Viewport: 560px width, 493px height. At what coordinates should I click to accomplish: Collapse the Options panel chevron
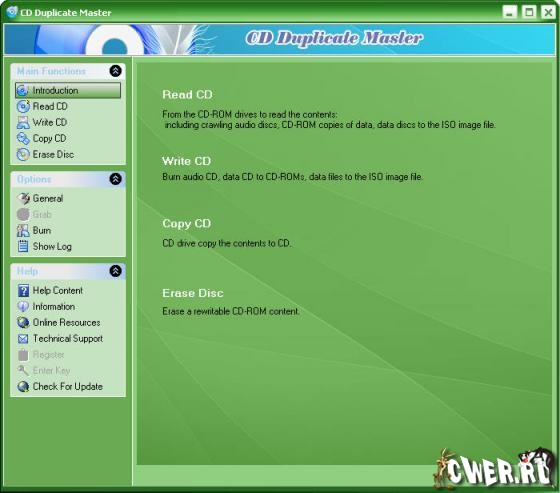[115, 179]
